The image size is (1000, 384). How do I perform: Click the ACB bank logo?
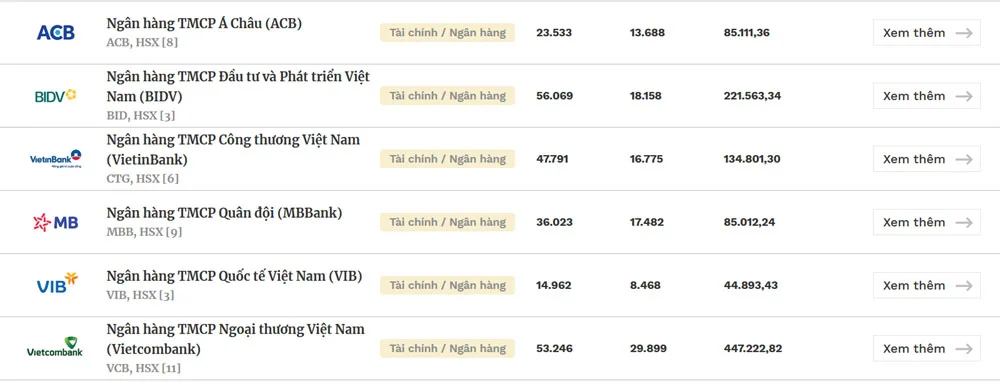tap(55, 33)
